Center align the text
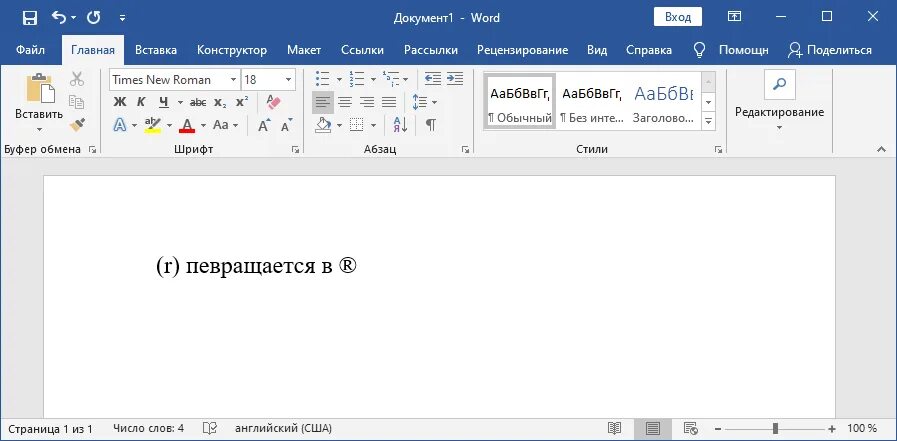 coord(344,102)
